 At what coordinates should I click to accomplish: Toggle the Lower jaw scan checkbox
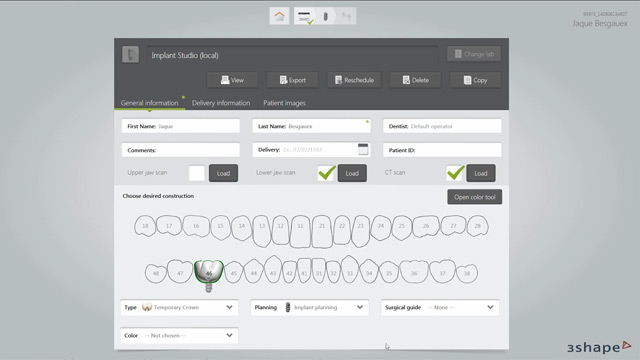point(327,173)
